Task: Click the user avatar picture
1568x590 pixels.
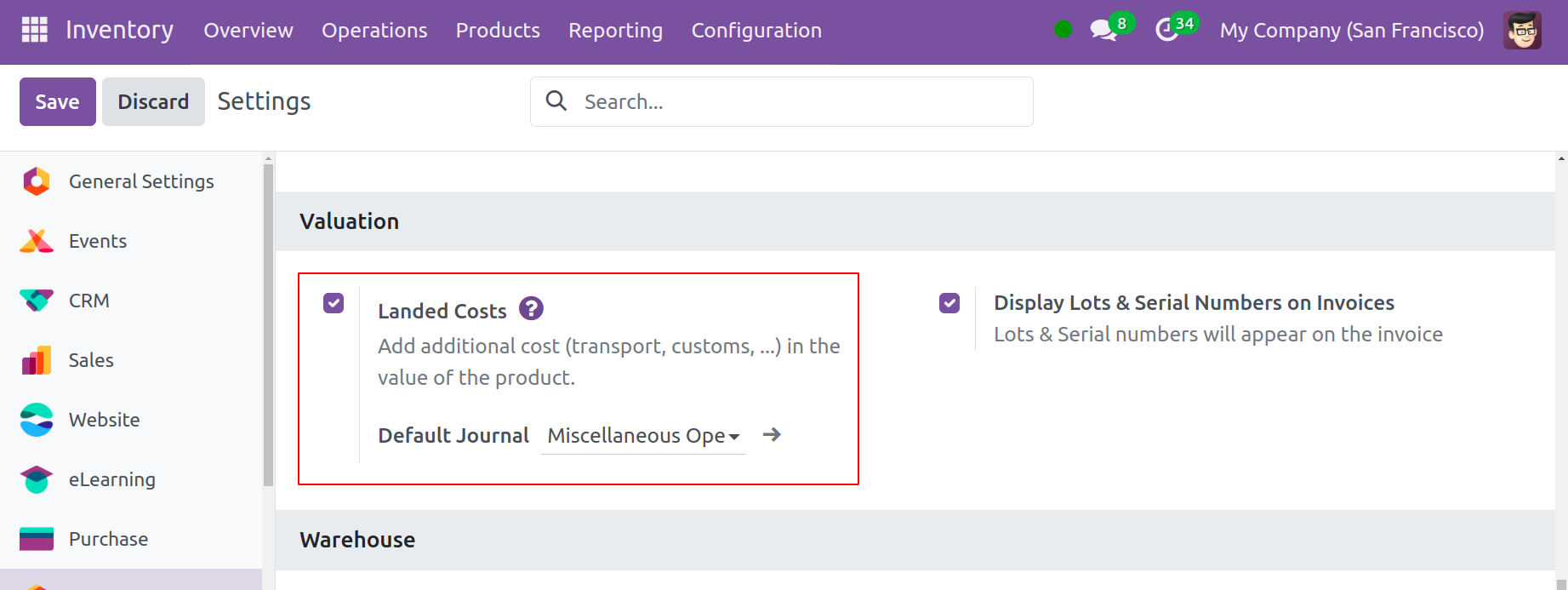Action: tap(1521, 31)
